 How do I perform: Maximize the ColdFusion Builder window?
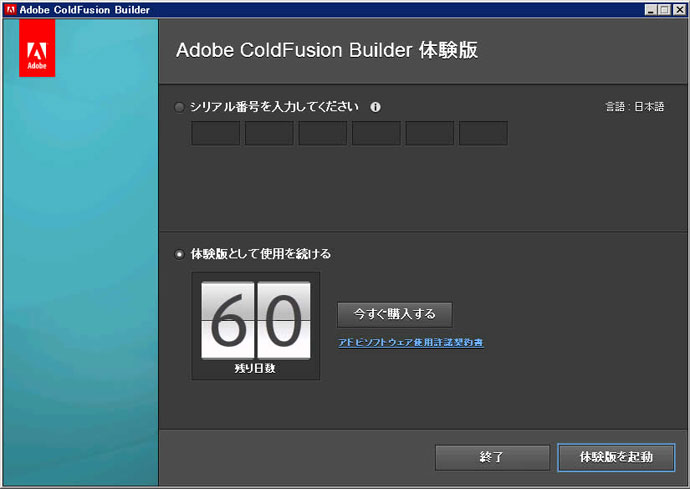pyautogui.click(x=665, y=10)
